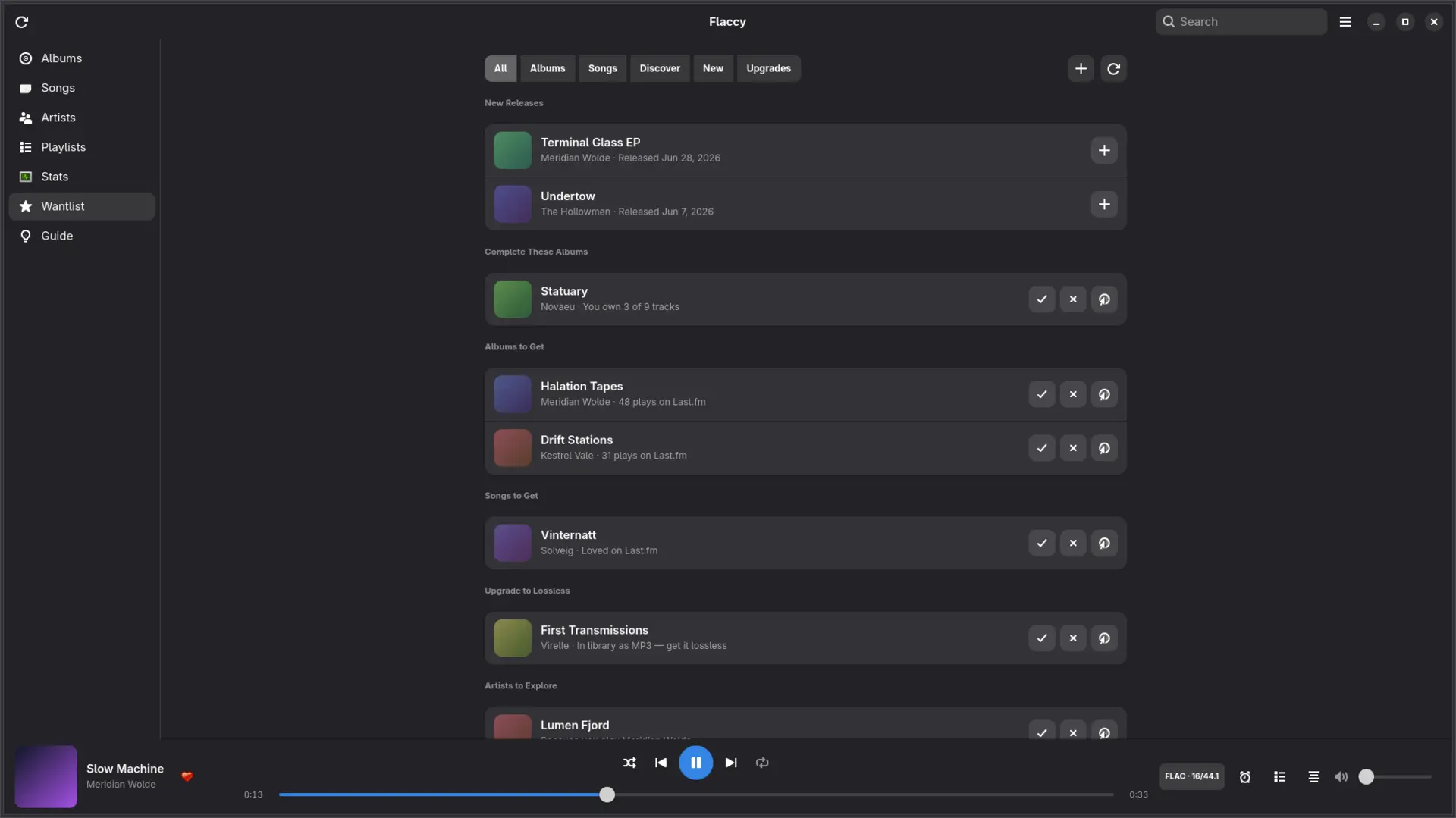The image size is (1456, 818).
Task: Toggle repeat mode
Action: [x=762, y=763]
